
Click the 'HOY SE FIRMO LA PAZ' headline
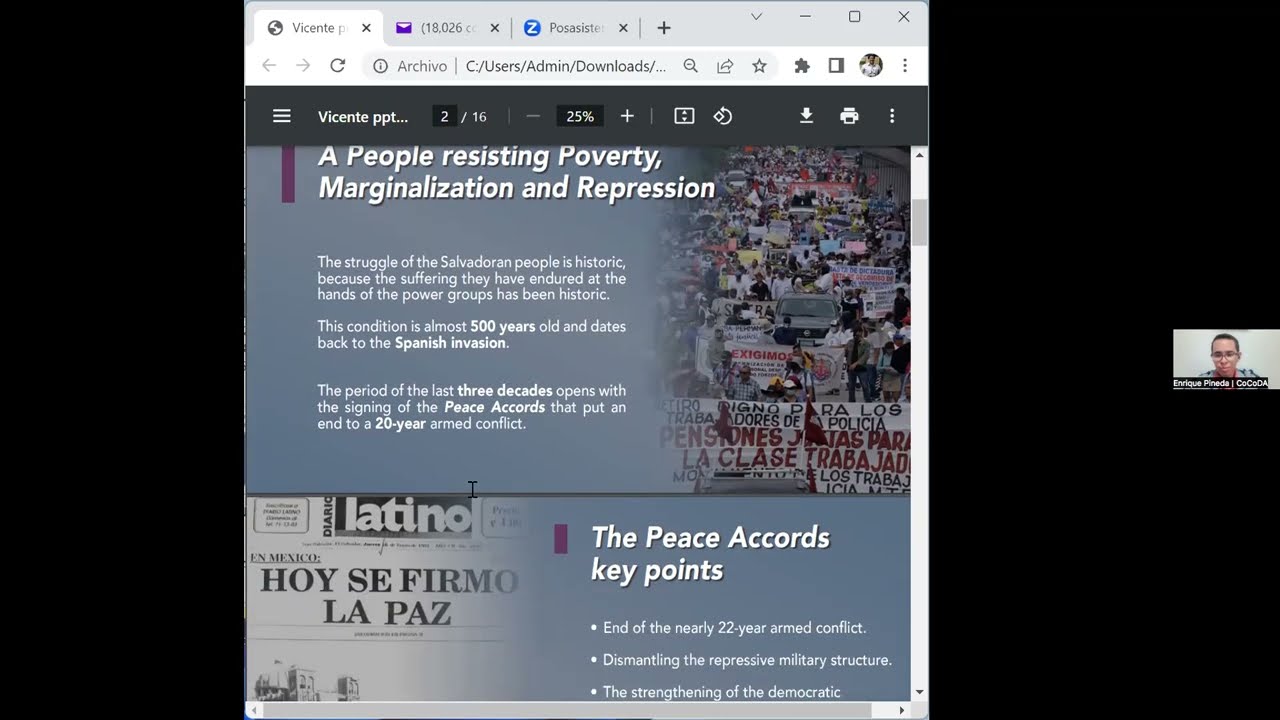pos(389,596)
